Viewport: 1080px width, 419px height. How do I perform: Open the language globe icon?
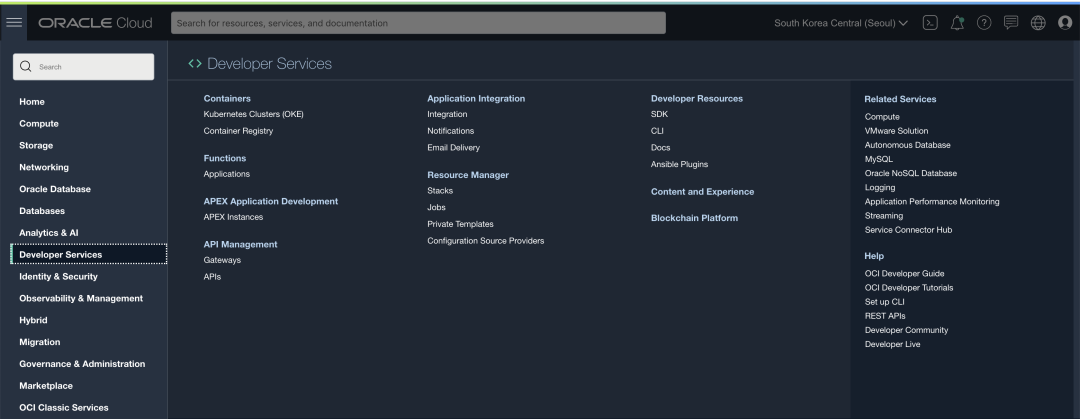tap(1038, 23)
